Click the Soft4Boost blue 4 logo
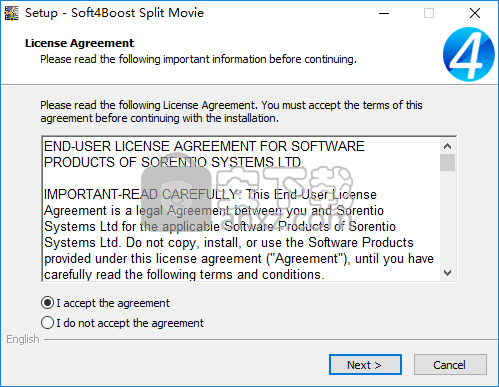 [468, 54]
